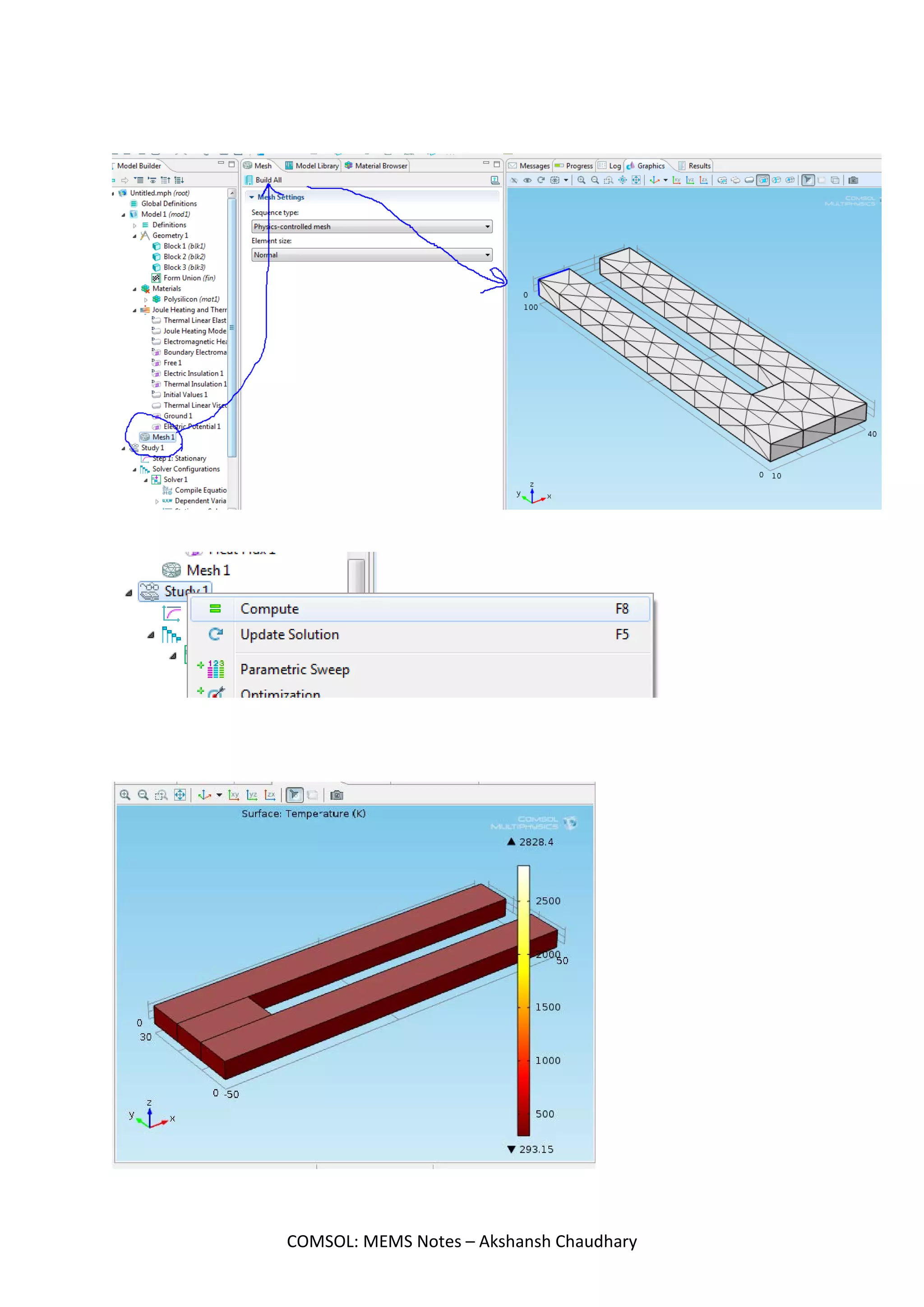This screenshot has width=924, height=1307.
Task: Click reset hiding refresh icon
Action: coord(541,181)
